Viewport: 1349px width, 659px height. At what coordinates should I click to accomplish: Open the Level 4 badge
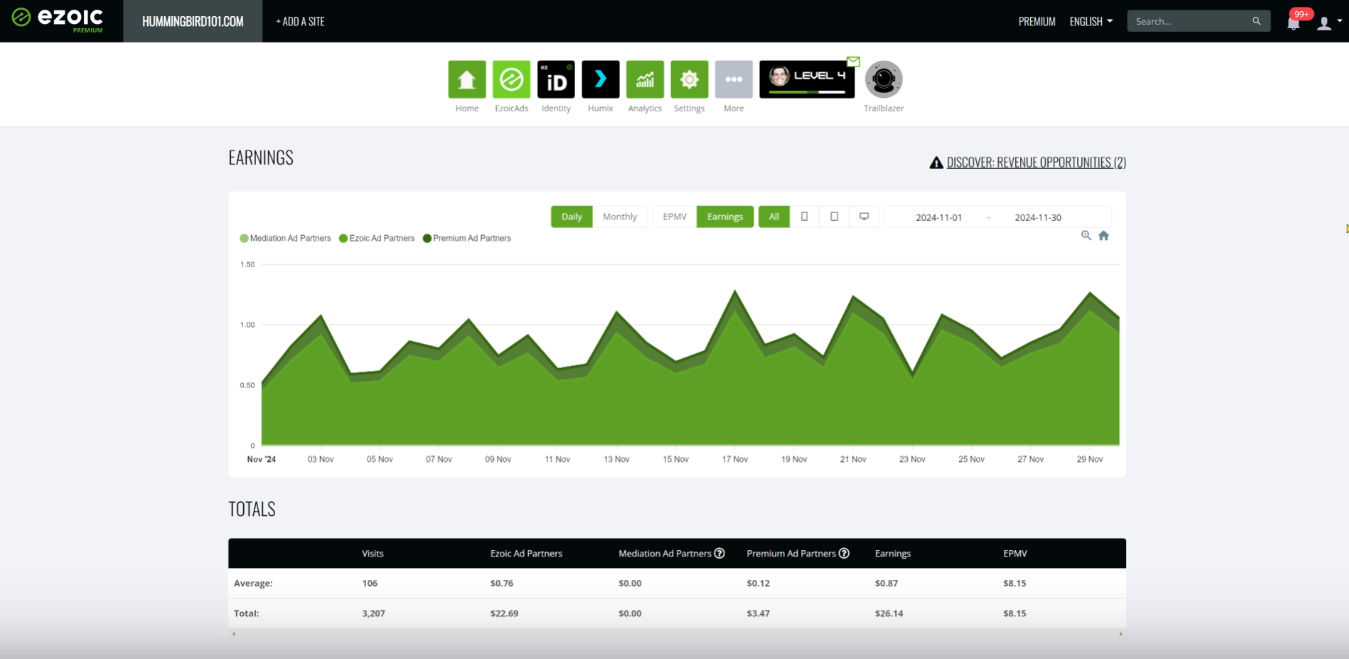coord(806,79)
